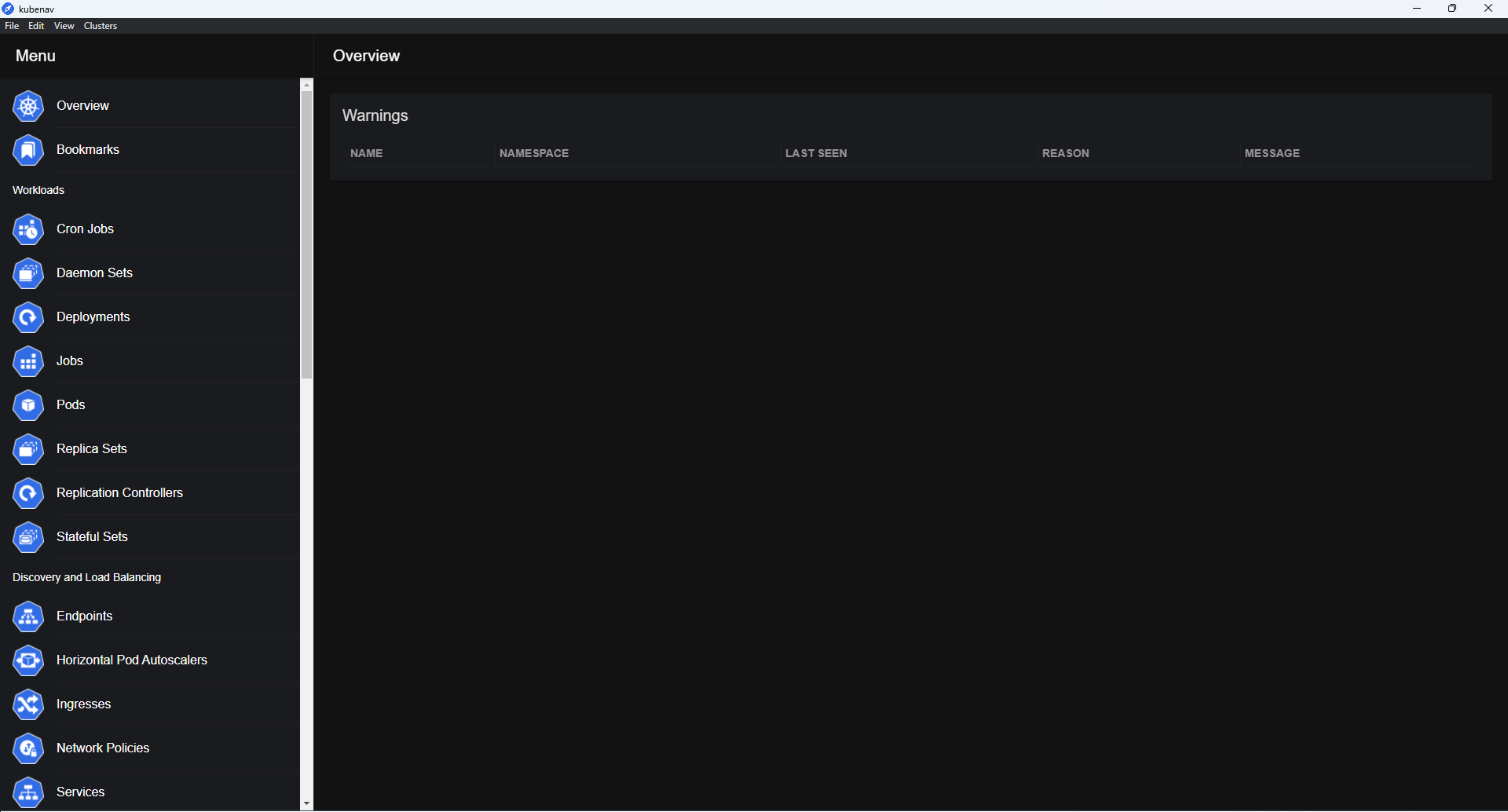Open the View menu

64,26
